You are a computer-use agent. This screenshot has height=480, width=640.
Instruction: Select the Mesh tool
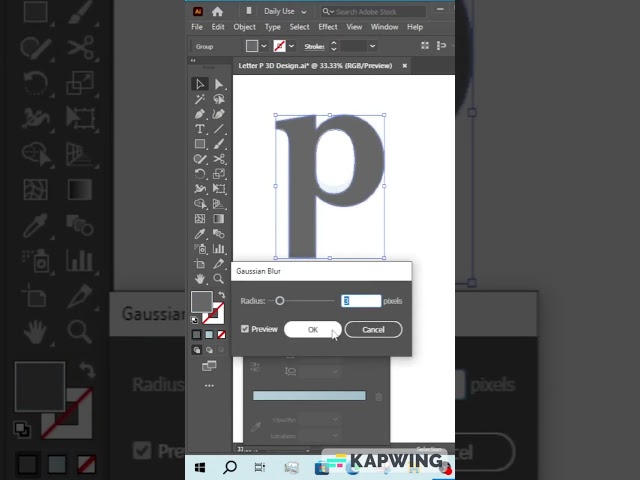tap(200, 219)
